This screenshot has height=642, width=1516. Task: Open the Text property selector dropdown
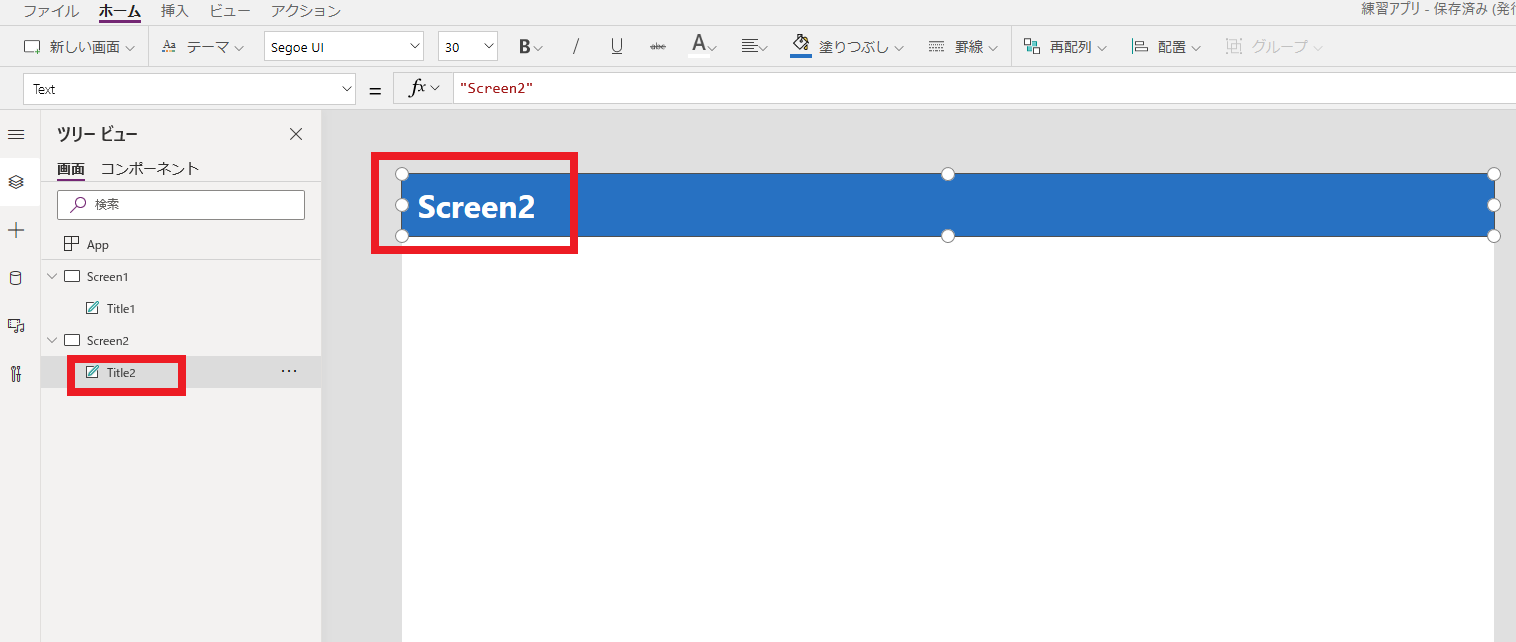[189, 89]
